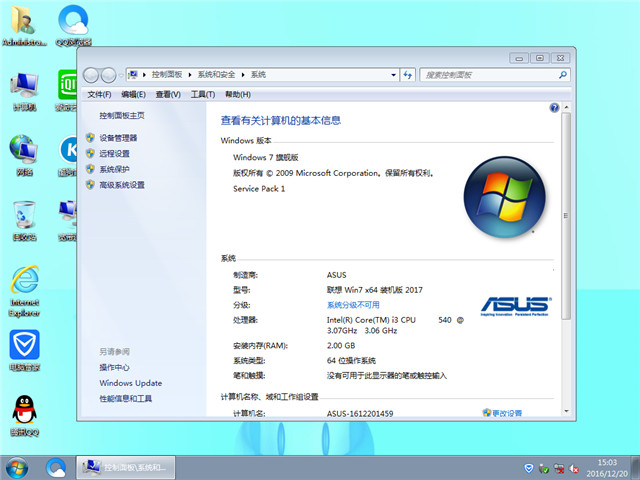Click the scrollbar up arrow
This screenshot has width=640, height=480.
pos(566,107)
